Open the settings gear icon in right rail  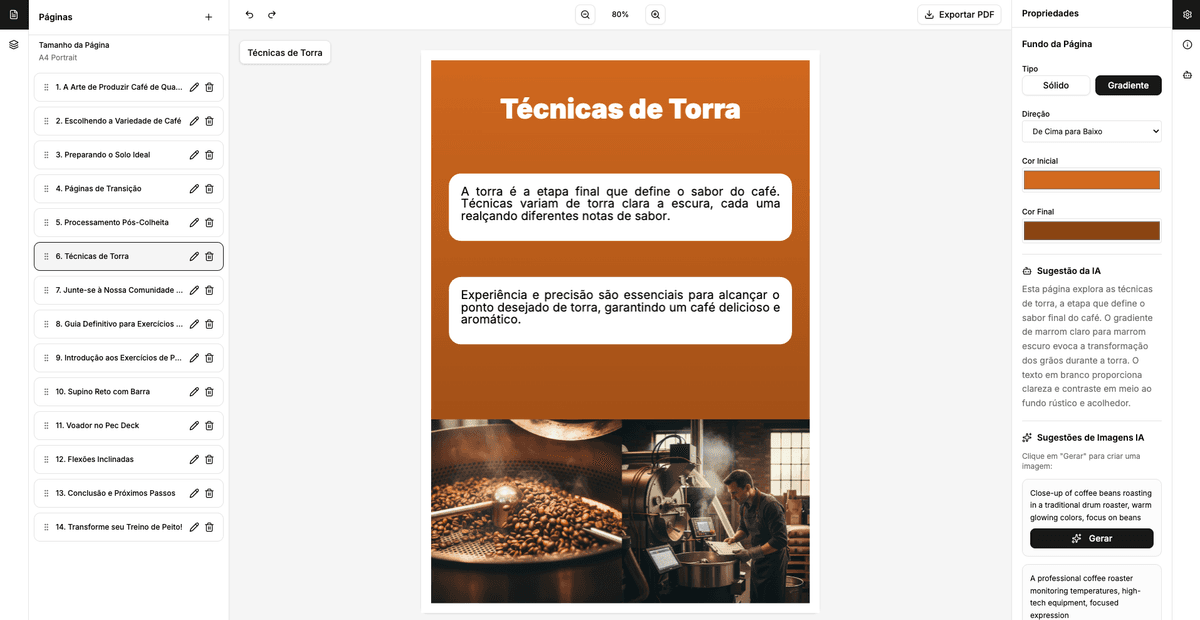1187,14
